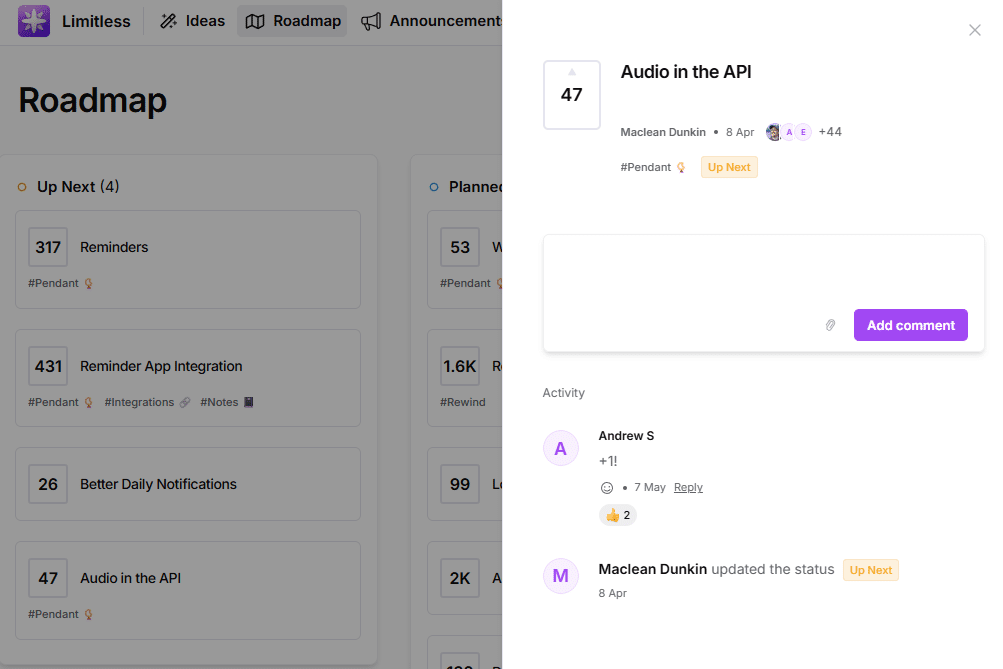Open Announcements from the megaphone icon
Screen dimensions: 1003x669
pyautogui.click(x=371, y=21)
